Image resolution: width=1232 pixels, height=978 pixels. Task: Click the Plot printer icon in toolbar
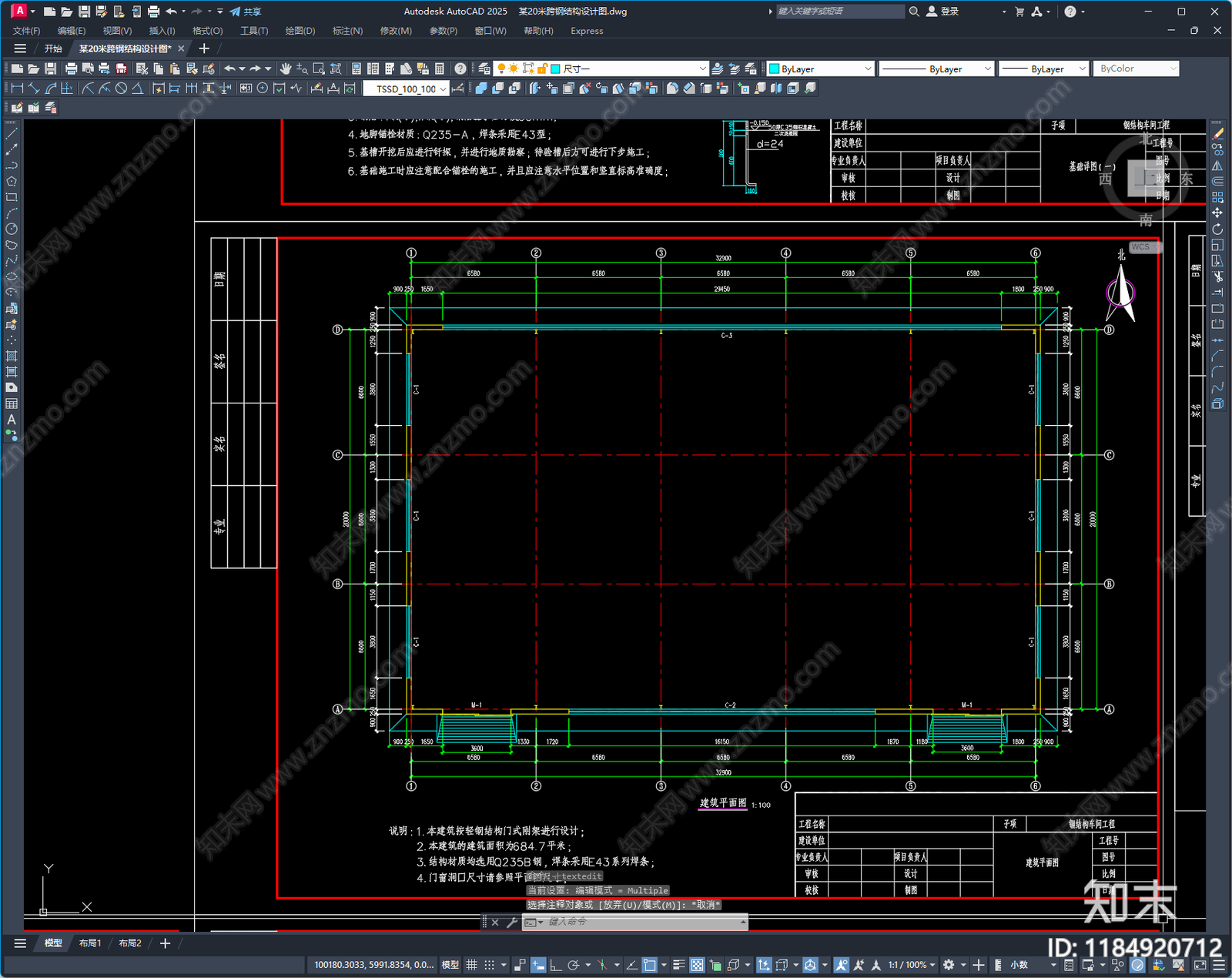71,69
